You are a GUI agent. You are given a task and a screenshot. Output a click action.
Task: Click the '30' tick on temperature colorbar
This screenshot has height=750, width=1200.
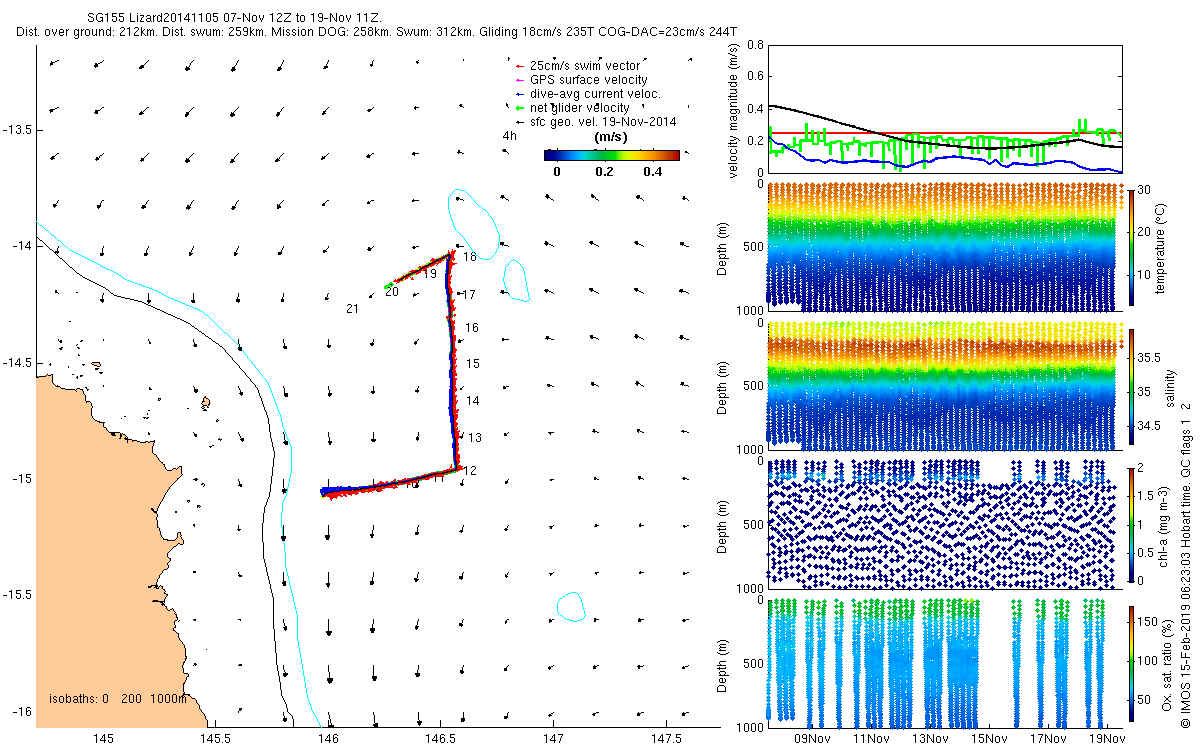1146,190
